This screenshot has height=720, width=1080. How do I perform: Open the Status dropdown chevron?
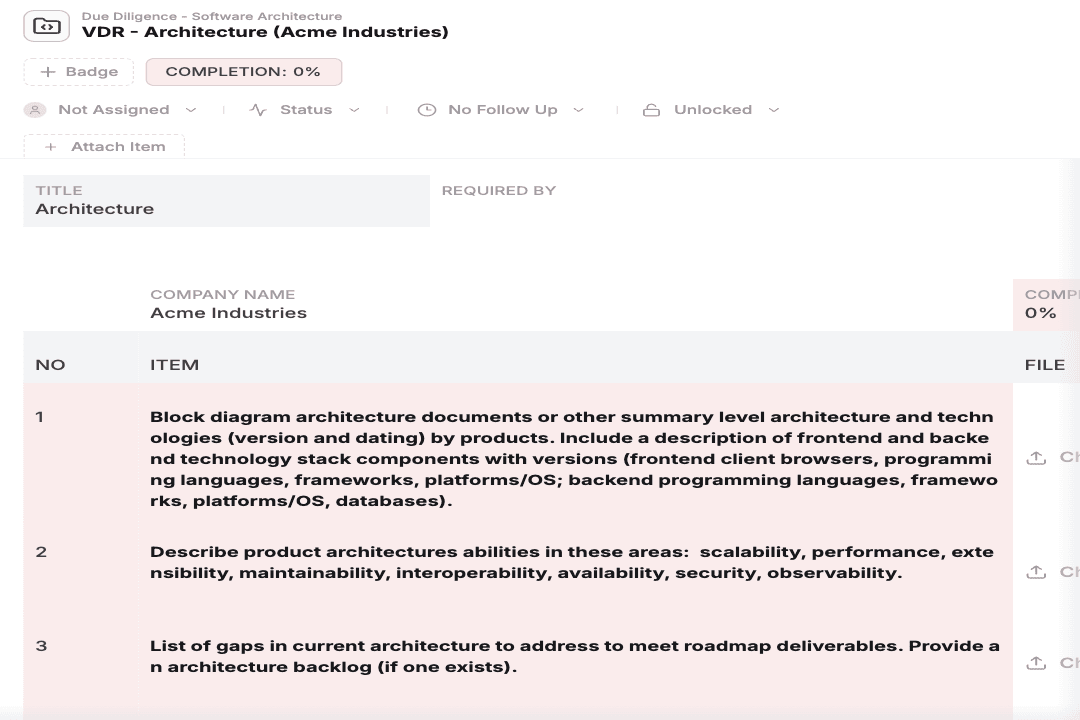[354, 110]
